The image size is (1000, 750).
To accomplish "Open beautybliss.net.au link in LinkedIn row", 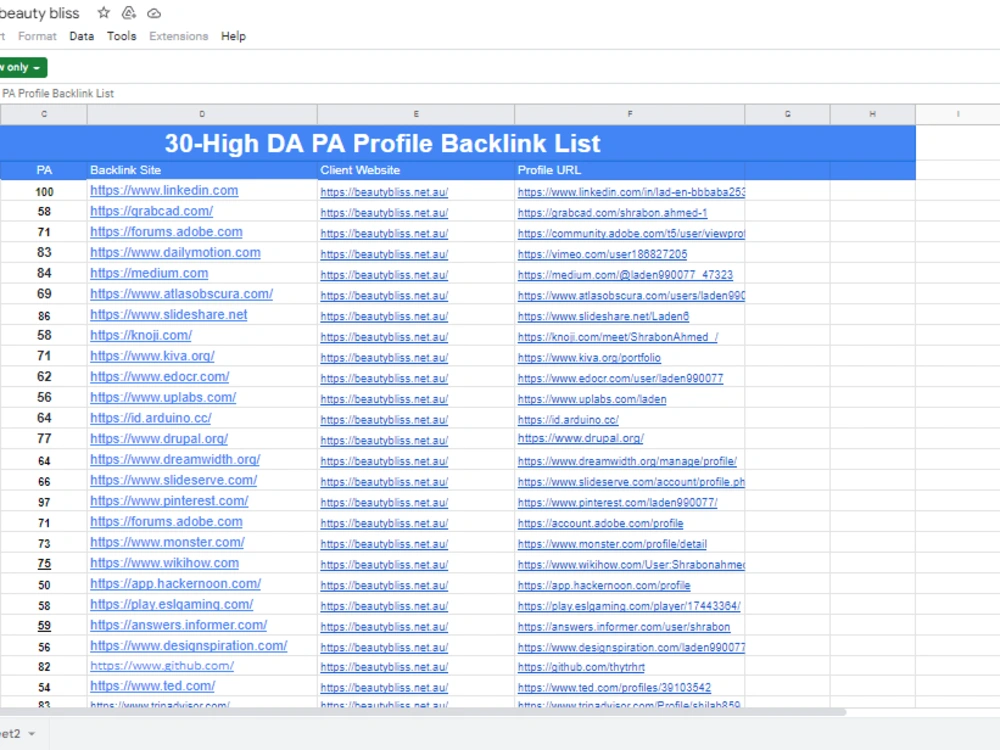I will pyautogui.click(x=385, y=192).
